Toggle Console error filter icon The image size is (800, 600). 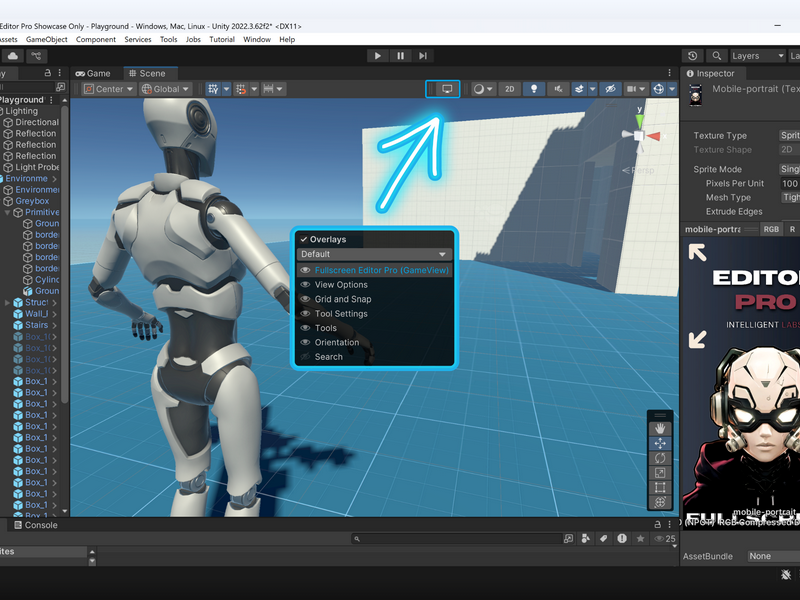tap(621, 538)
